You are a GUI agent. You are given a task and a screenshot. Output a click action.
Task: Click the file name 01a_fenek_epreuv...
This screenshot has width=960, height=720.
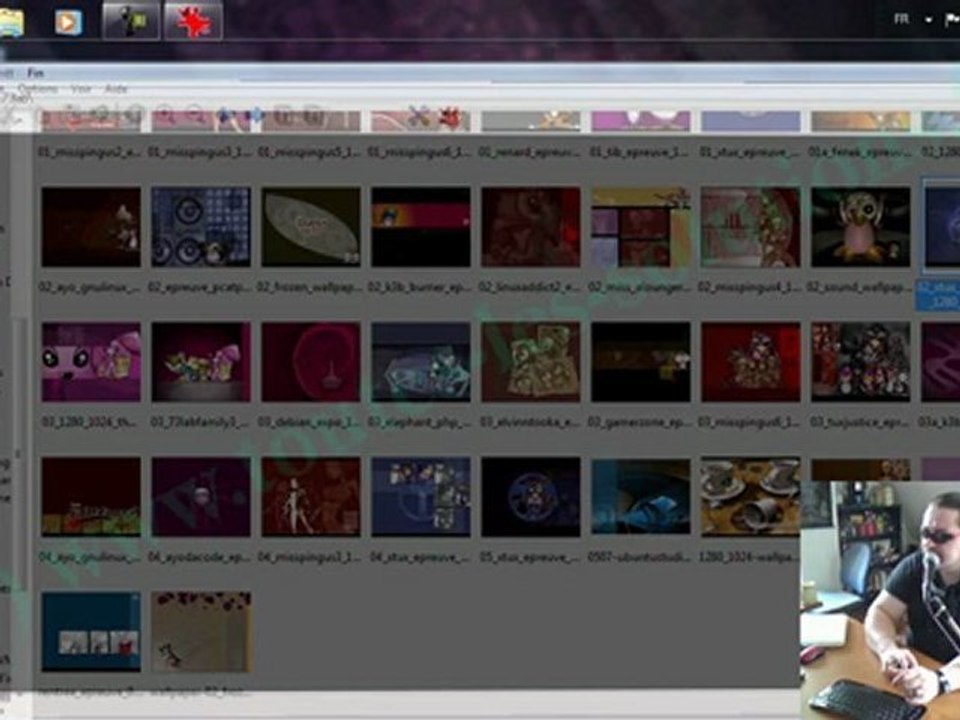[860, 152]
